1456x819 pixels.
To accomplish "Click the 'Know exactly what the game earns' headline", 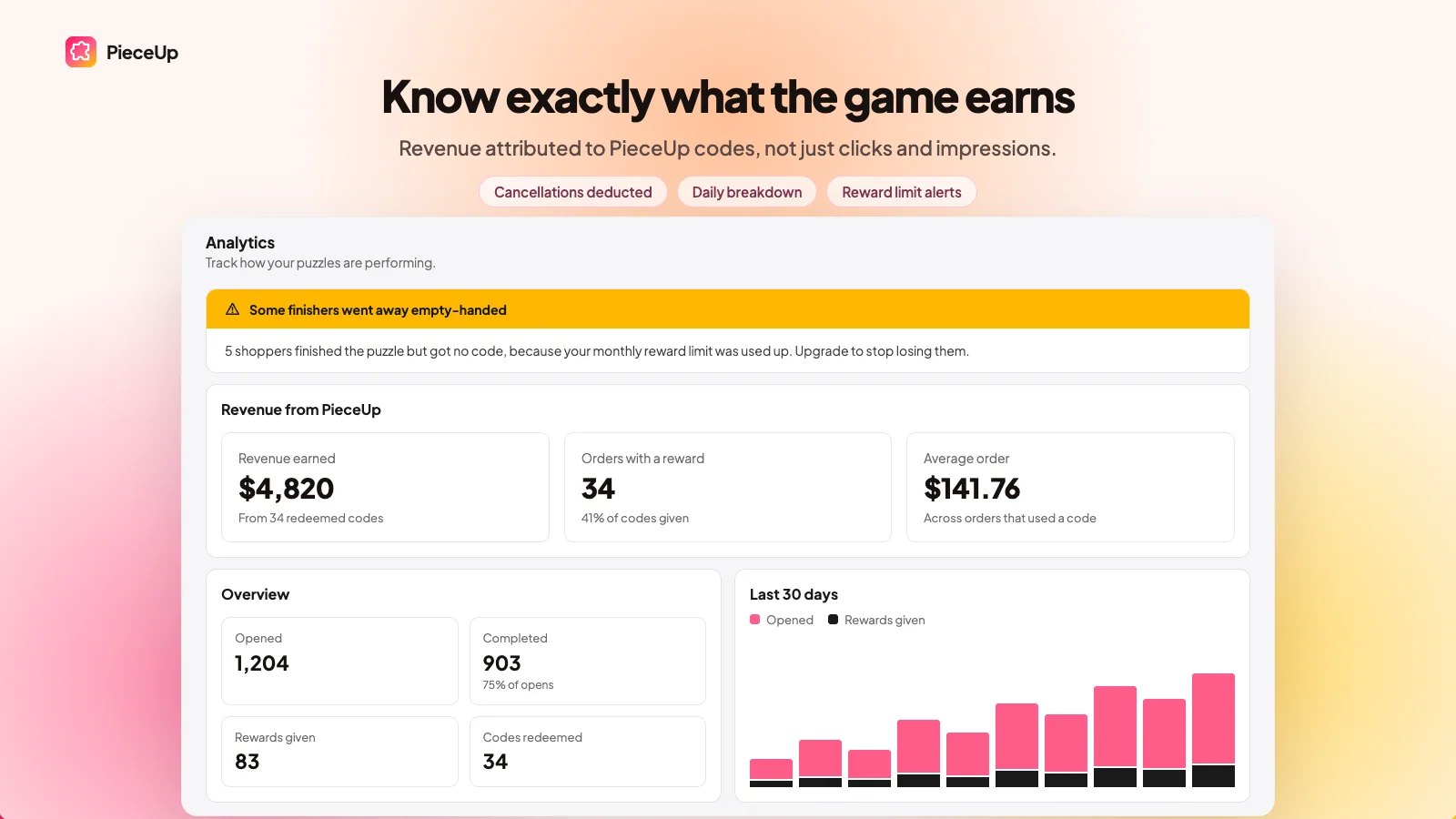I will (x=728, y=97).
